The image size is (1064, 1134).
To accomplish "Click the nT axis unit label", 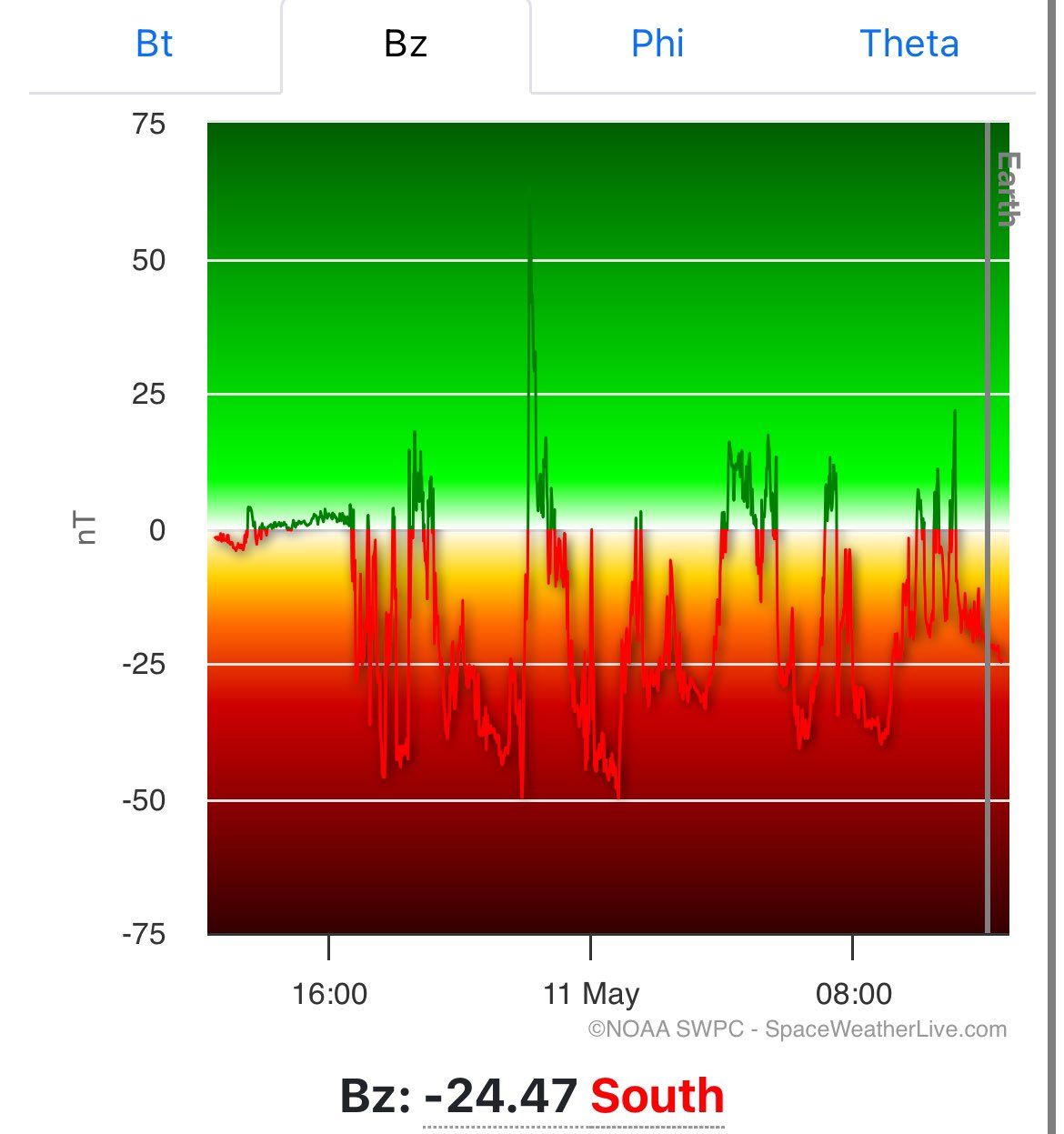I will point(85,528).
